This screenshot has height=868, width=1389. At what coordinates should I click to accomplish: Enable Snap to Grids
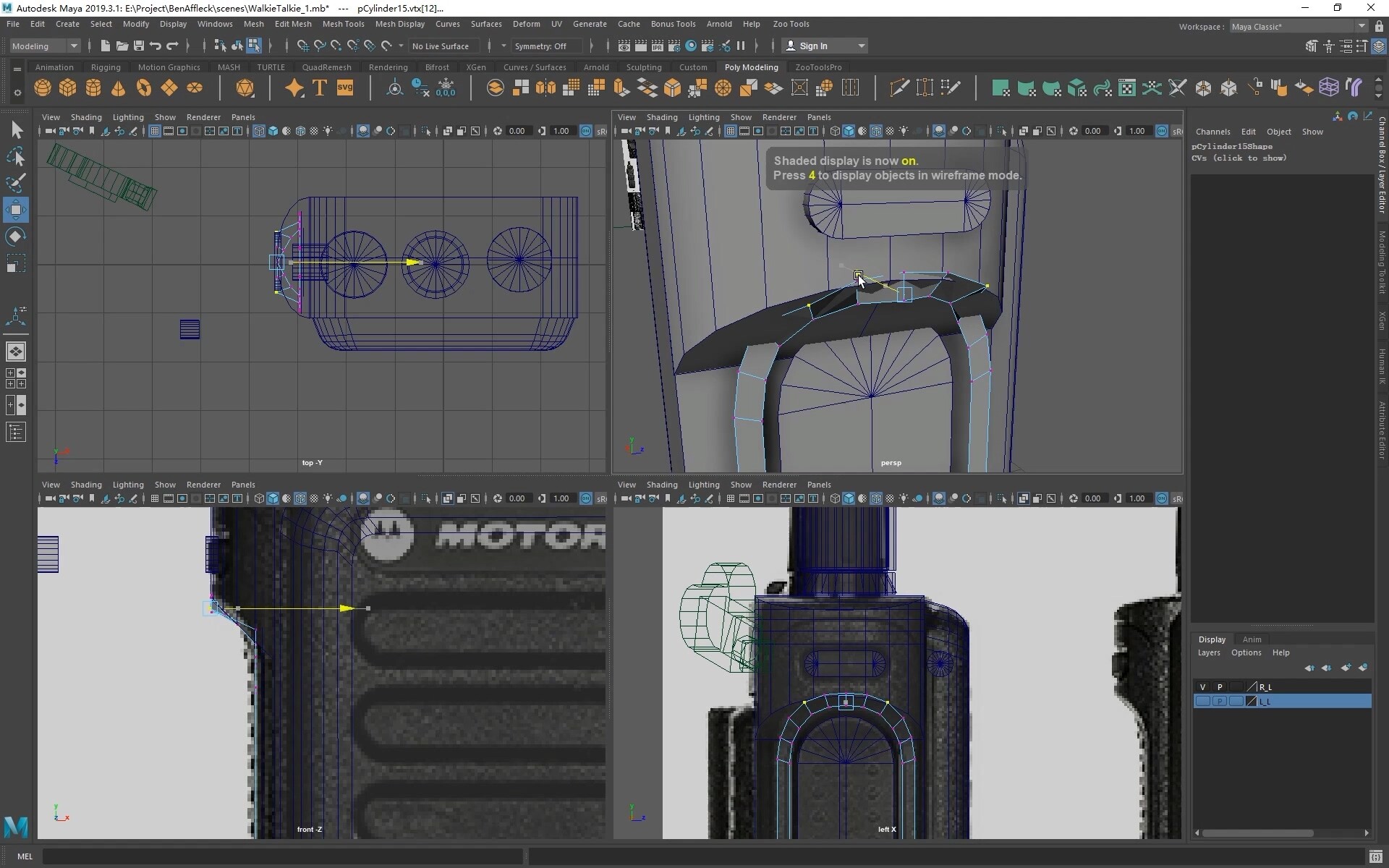(302, 46)
